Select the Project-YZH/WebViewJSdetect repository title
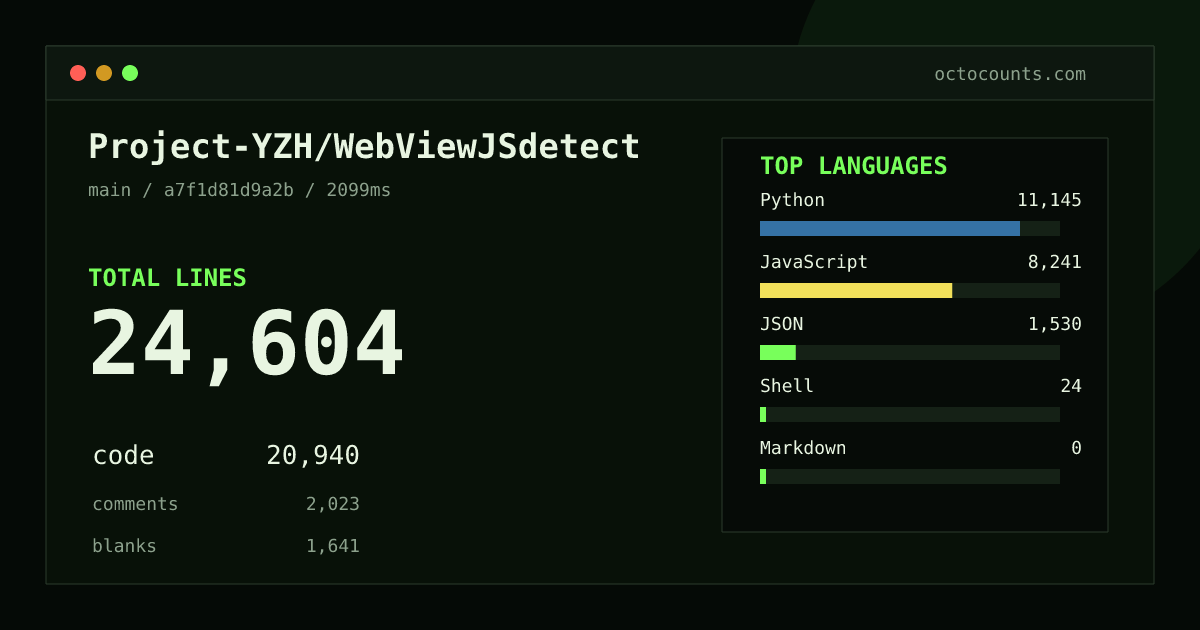Screen dimensions: 1200x630 pyautogui.click(x=364, y=147)
